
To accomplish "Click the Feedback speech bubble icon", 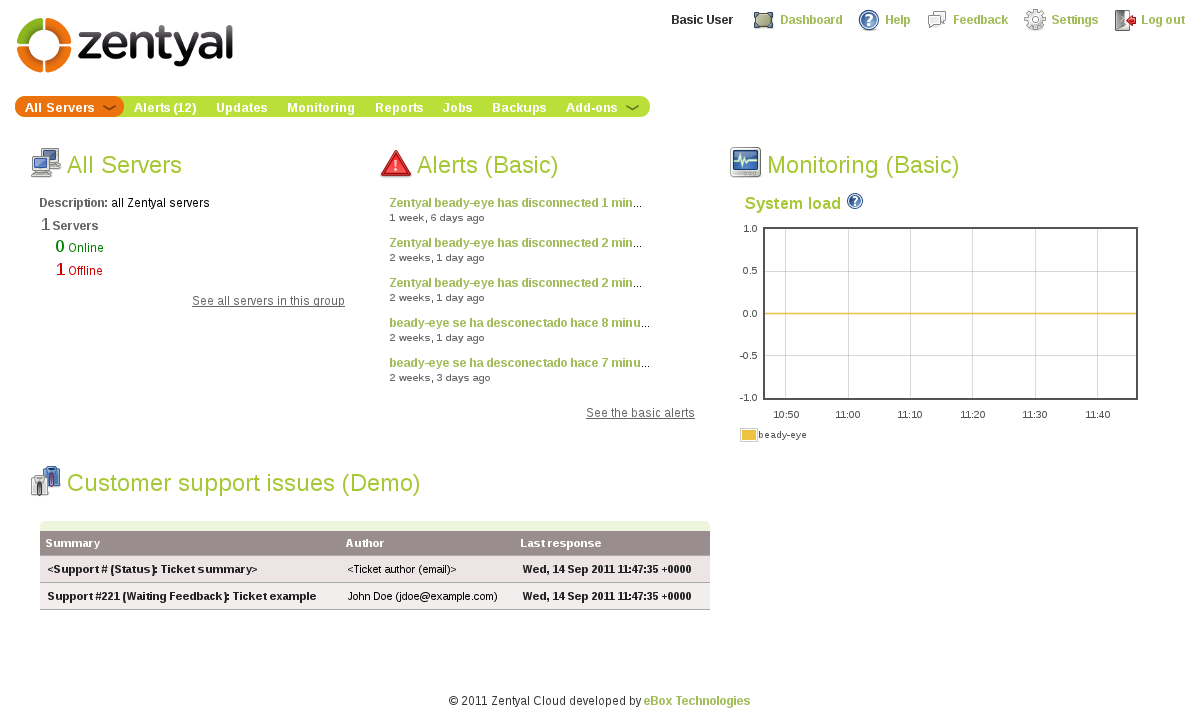I will tap(937, 20).
